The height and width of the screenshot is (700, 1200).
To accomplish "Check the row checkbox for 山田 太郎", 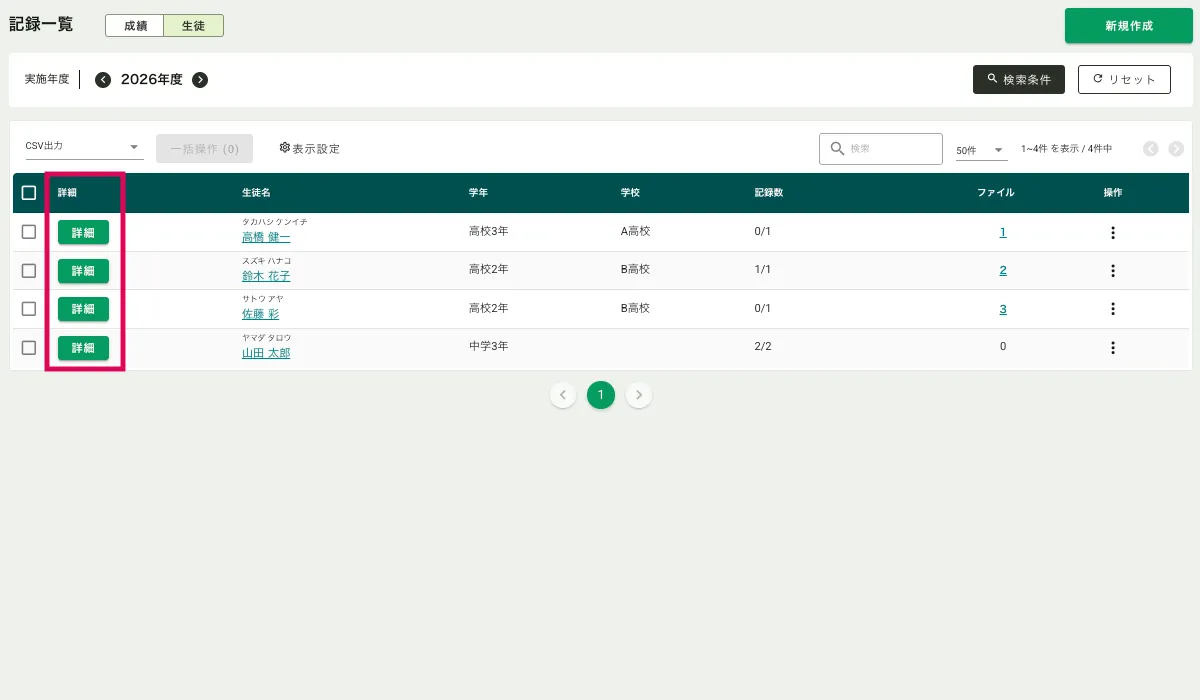I will (29, 348).
